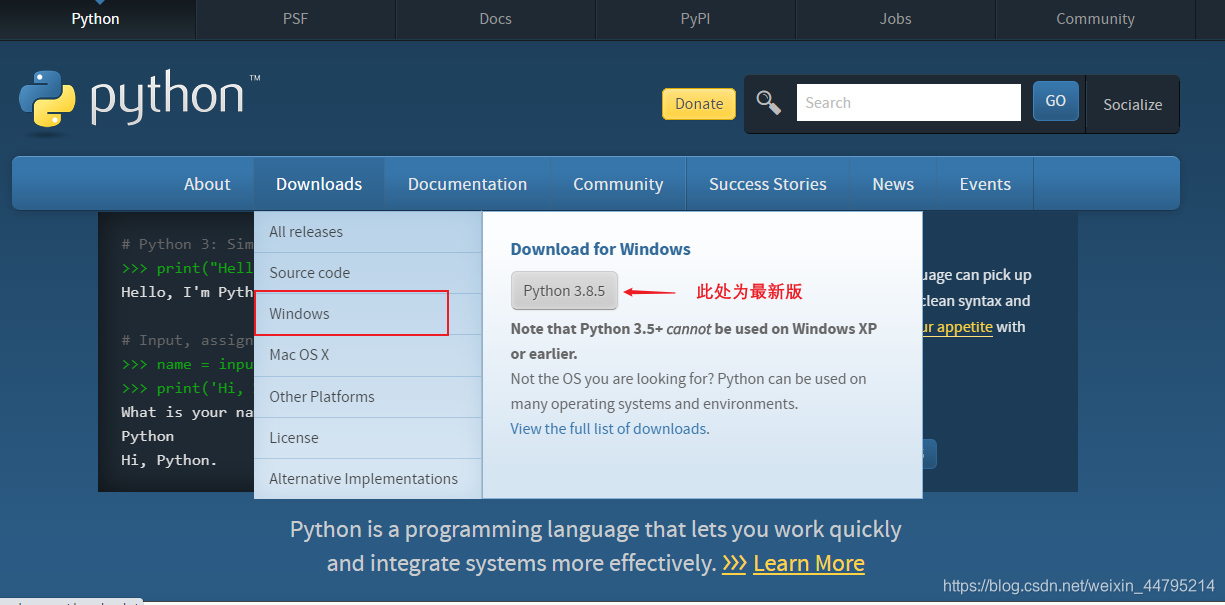The height and width of the screenshot is (605, 1225).
Task: Choose Mac OS X in Downloads menu
Action: 368,355
